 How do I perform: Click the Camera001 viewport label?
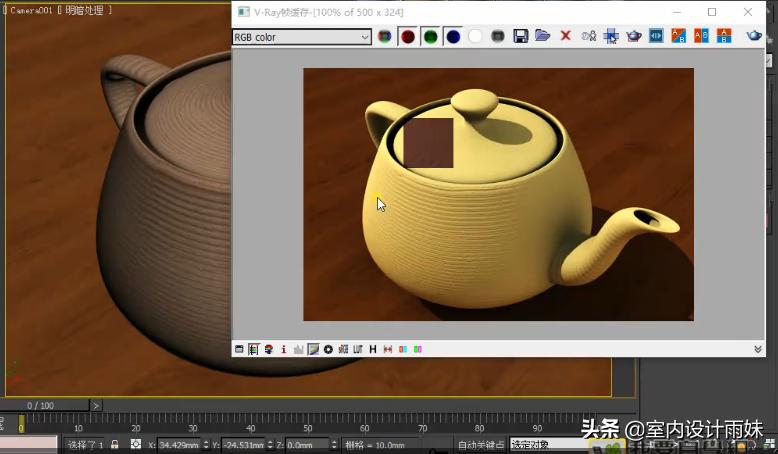(x=30, y=10)
